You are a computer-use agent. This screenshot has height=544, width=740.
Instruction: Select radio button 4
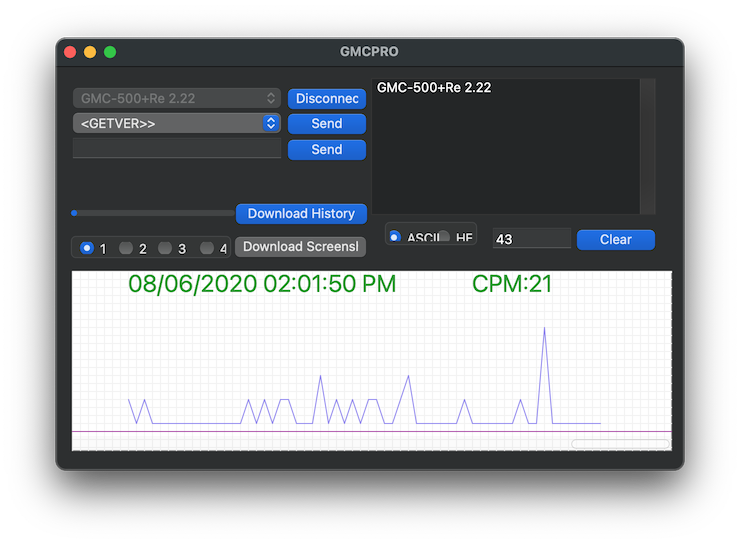click(x=207, y=248)
